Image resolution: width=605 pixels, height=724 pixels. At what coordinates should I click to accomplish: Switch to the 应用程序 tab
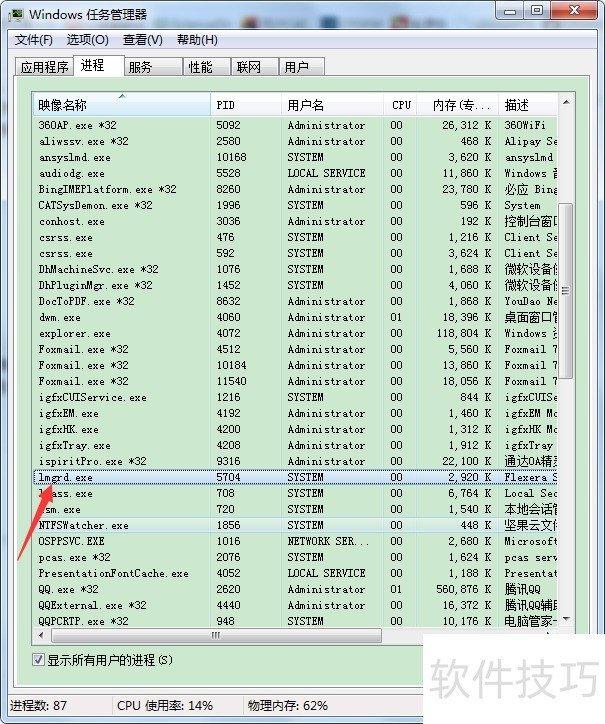point(44,67)
